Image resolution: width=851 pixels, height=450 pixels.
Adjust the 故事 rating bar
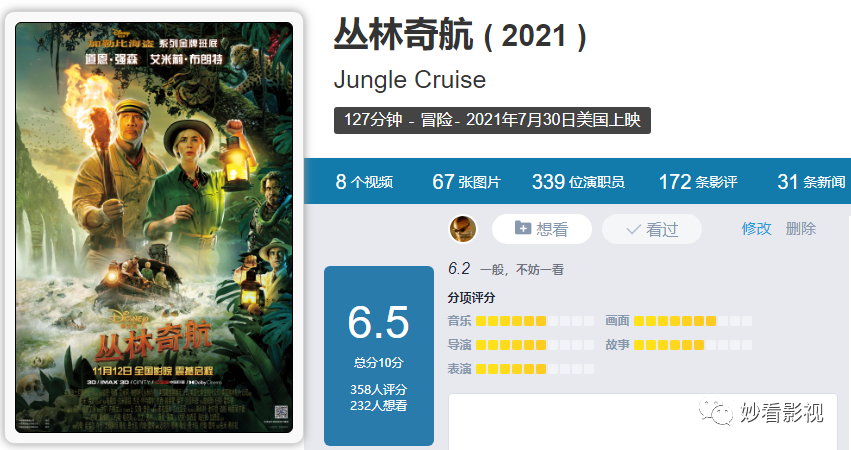(x=693, y=345)
